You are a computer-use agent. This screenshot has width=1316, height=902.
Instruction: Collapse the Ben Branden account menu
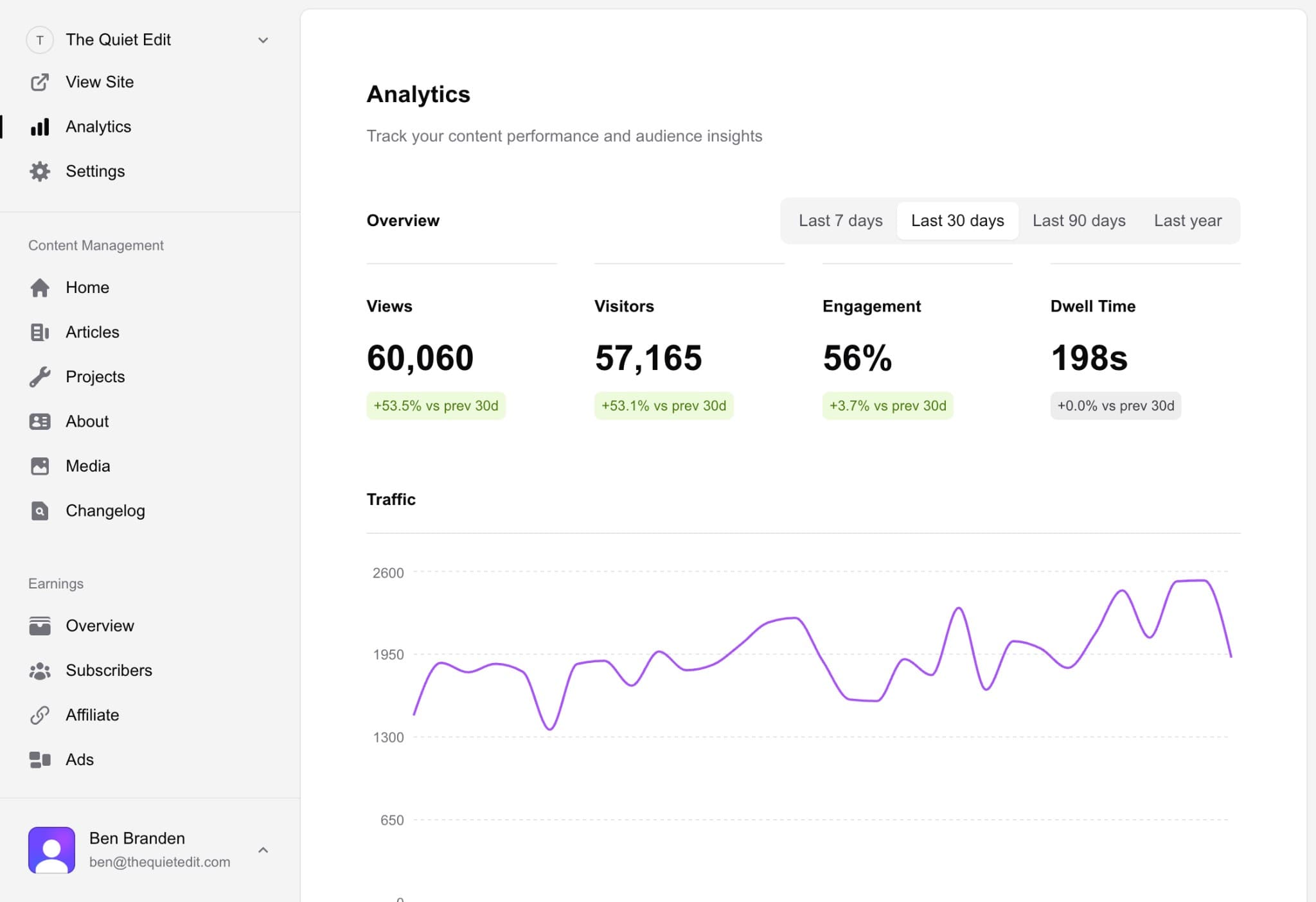coord(263,849)
